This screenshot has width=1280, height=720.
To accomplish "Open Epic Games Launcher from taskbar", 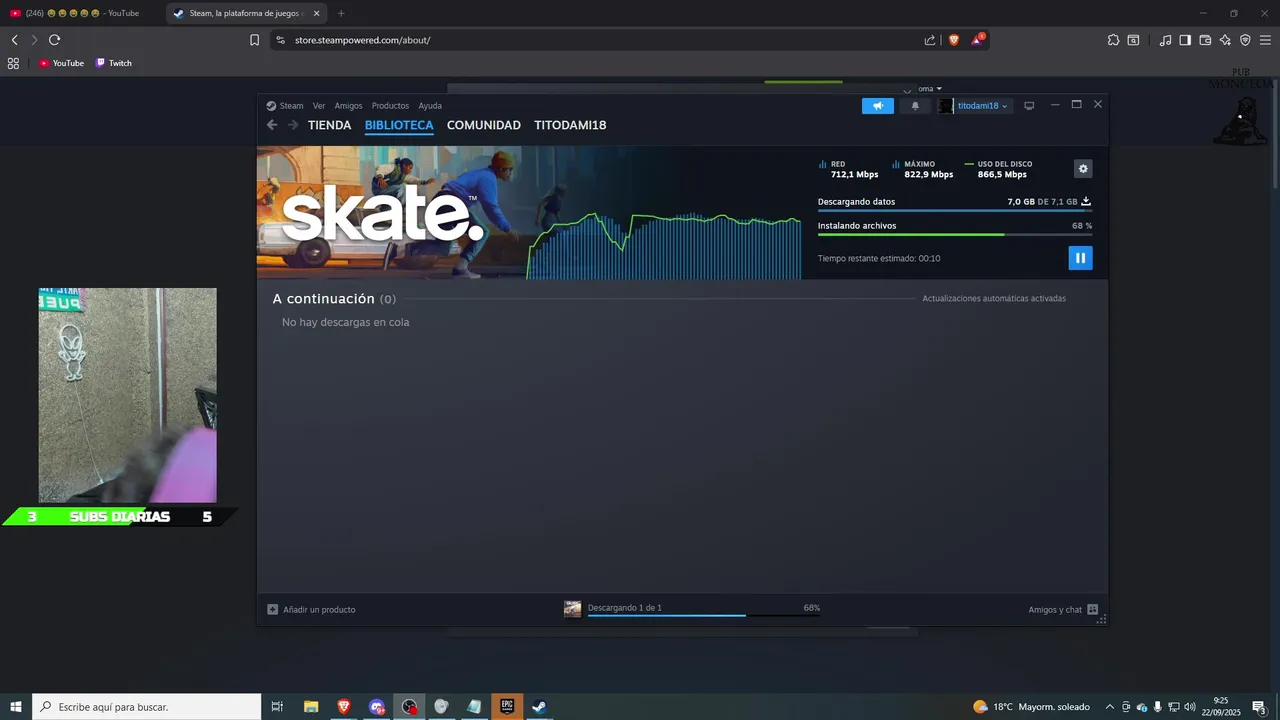I will pos(507,707).
